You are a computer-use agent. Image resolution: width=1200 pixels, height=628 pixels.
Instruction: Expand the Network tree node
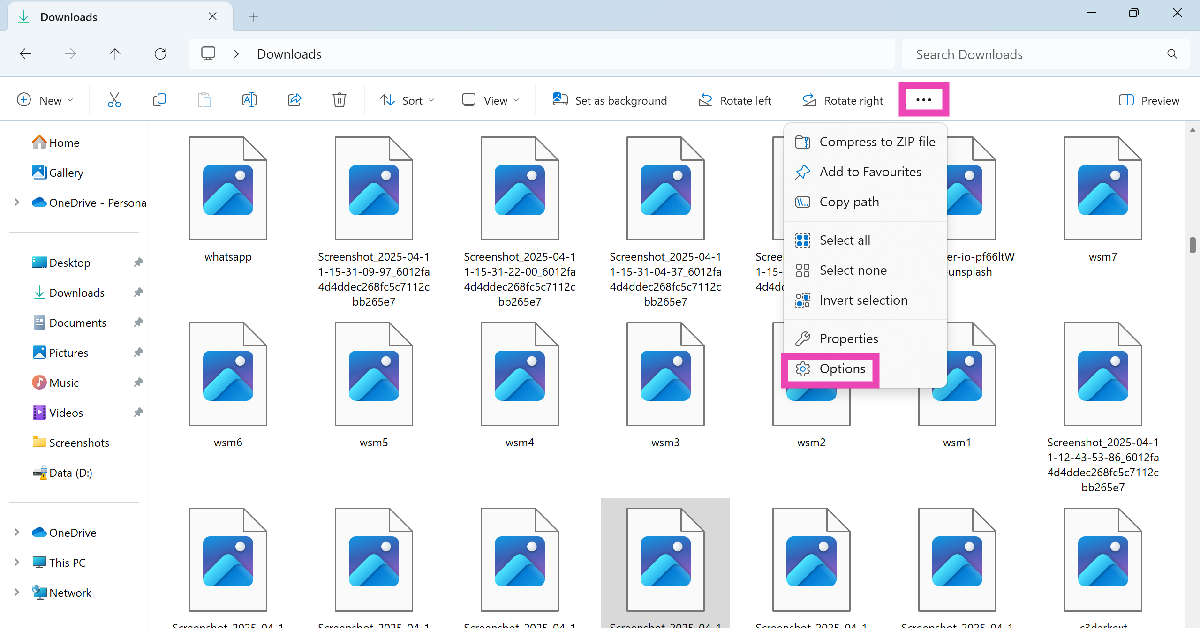pos(17,593)
